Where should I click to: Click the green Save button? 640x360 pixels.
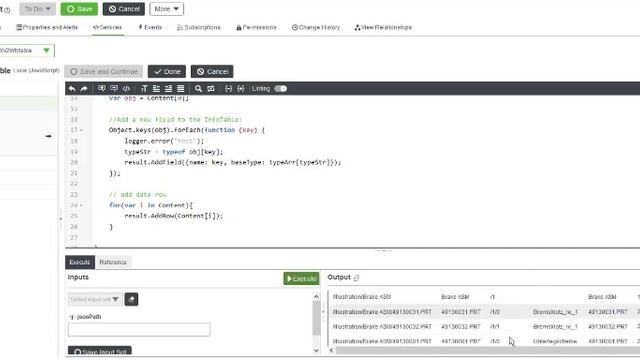(79, 9)
